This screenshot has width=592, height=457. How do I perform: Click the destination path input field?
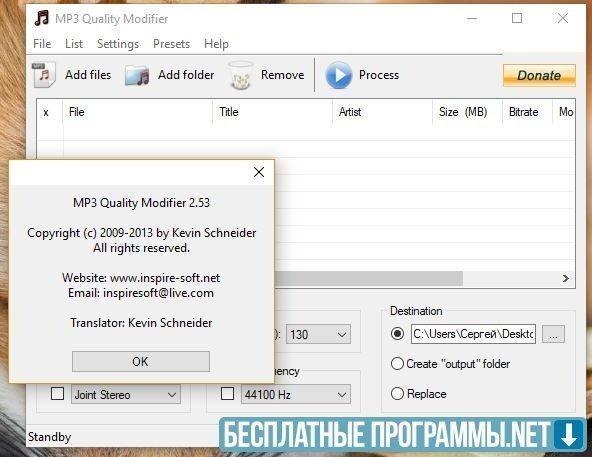[x=473, y=334]
